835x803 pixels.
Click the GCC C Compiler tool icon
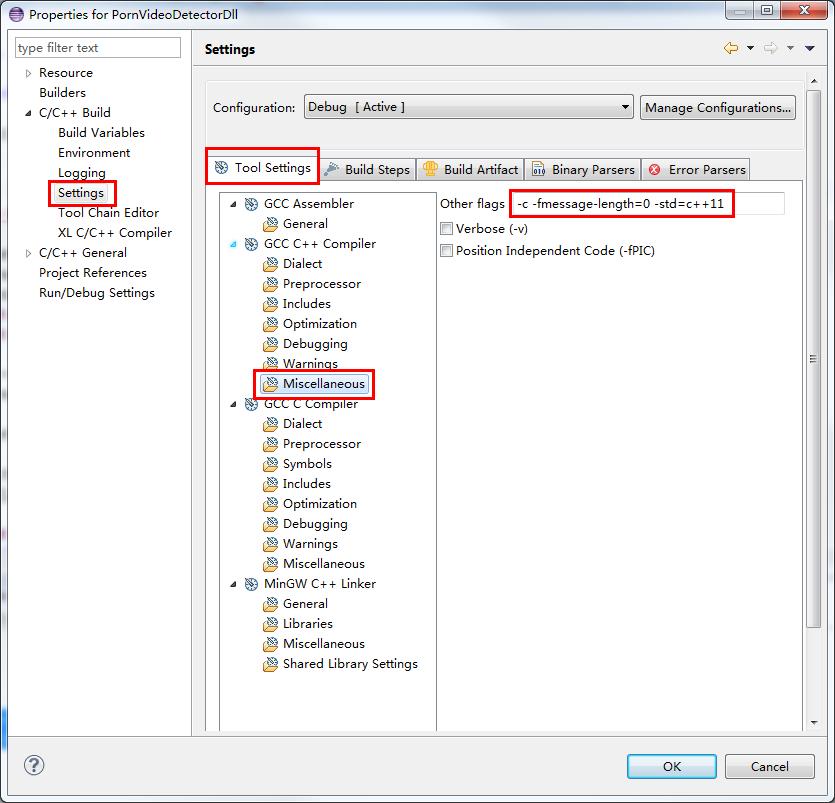(251, 404)
